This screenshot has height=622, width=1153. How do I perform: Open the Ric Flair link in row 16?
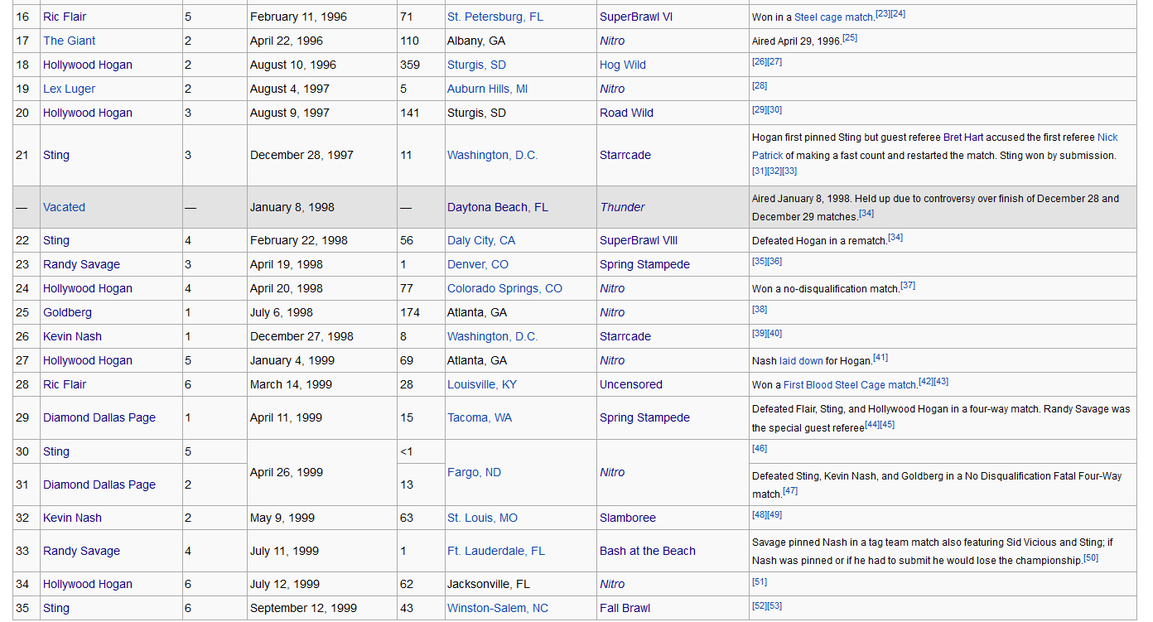coord(65,17)
